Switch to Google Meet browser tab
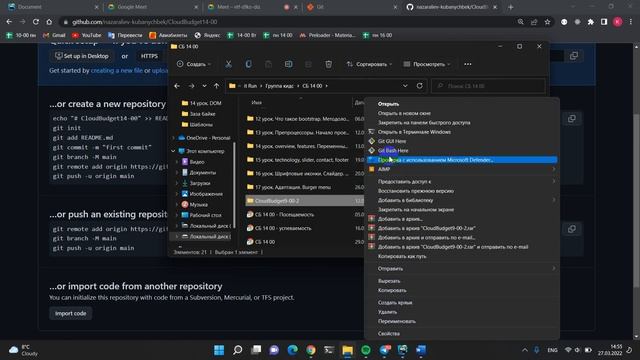This screenshot has width=640, height=360. (151, 7)
